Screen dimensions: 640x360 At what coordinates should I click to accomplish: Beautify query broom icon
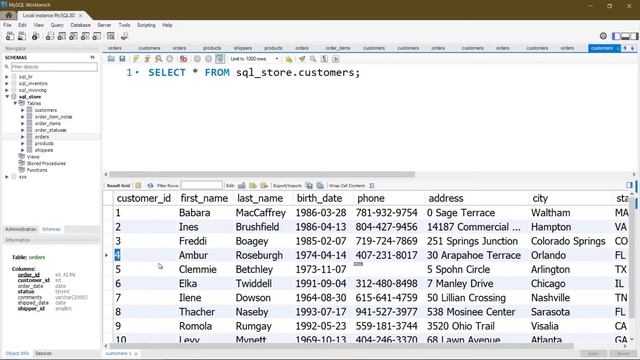point(302,59)
